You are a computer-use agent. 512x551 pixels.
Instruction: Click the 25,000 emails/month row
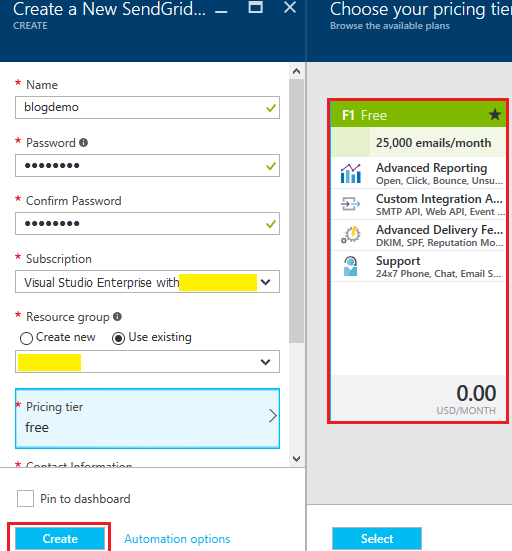pyautogui.click(x=418, y=142)
